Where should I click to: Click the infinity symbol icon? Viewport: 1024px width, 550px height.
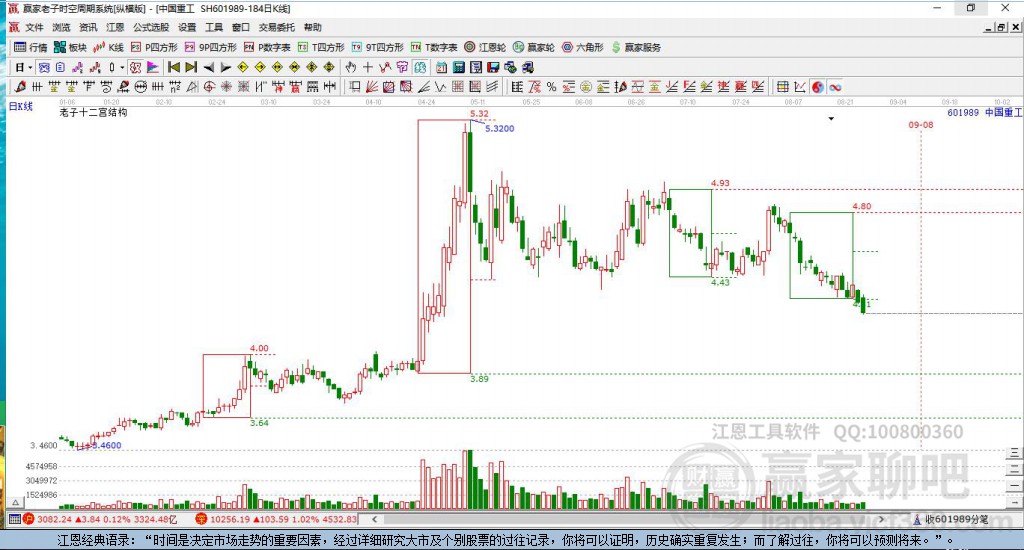pos(835,87)
